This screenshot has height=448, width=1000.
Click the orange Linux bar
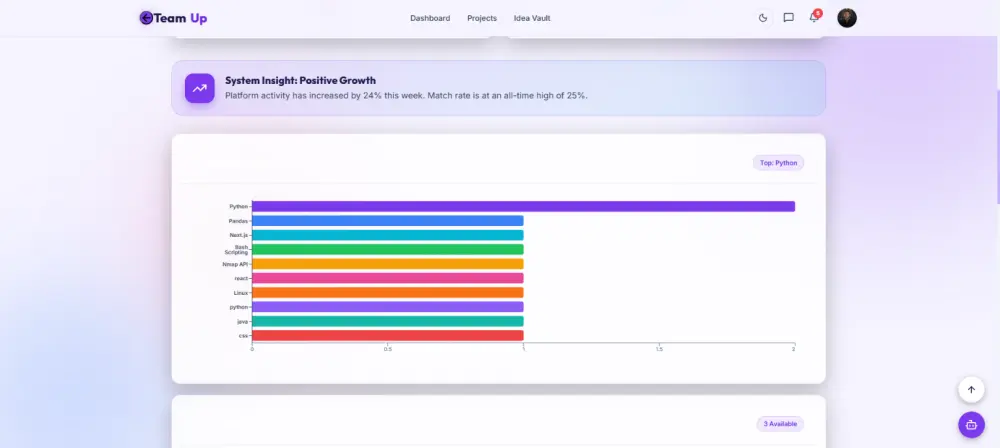pyautogui.click(x=388, y=292)
